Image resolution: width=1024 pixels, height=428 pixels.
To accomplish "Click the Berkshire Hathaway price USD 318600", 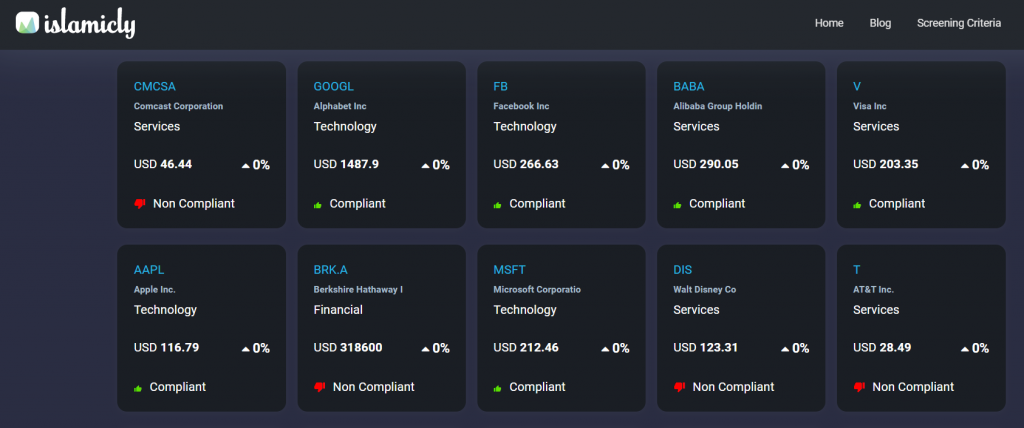I will (347, 348).
